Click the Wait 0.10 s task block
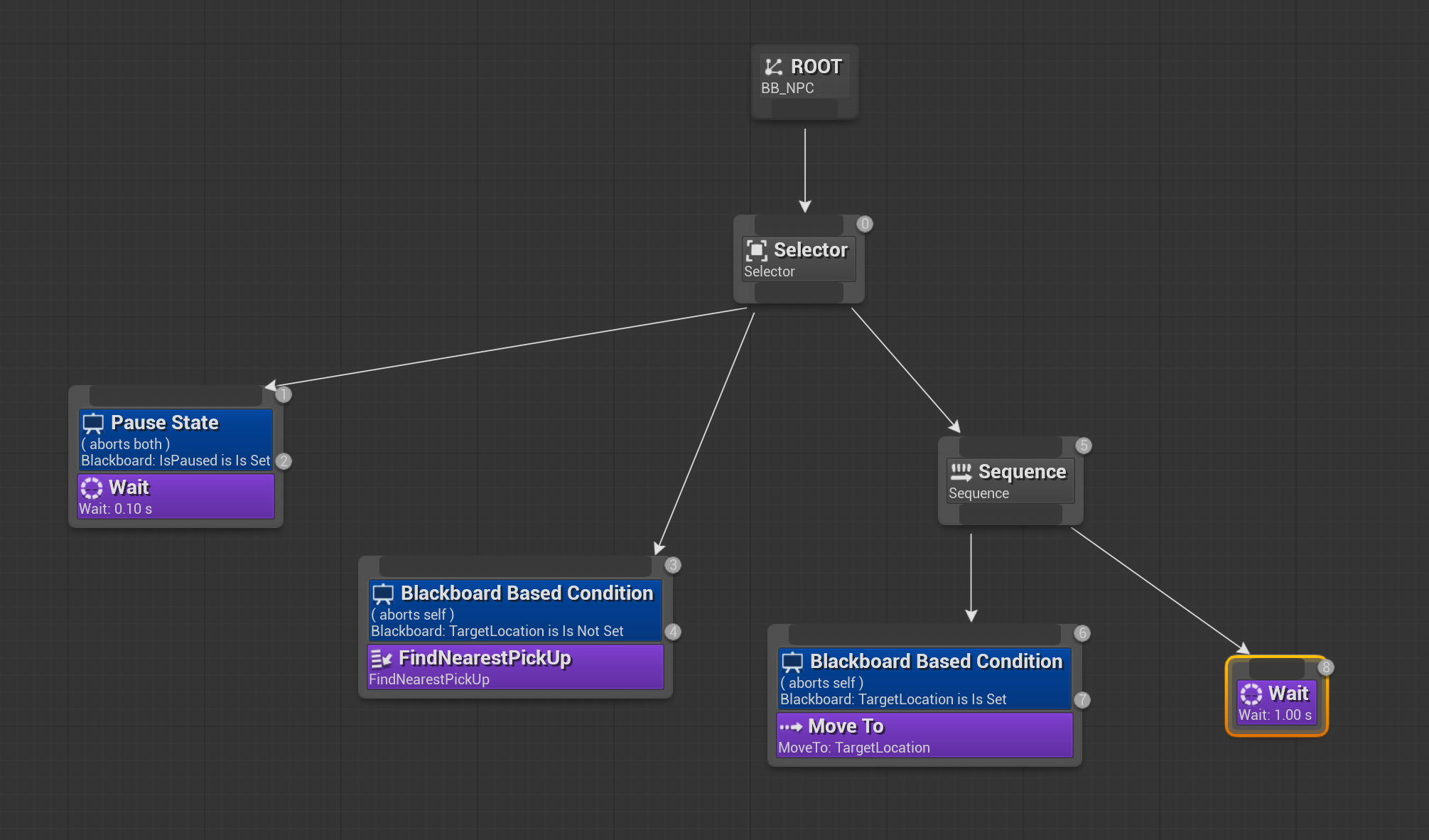 pos(176,497)
